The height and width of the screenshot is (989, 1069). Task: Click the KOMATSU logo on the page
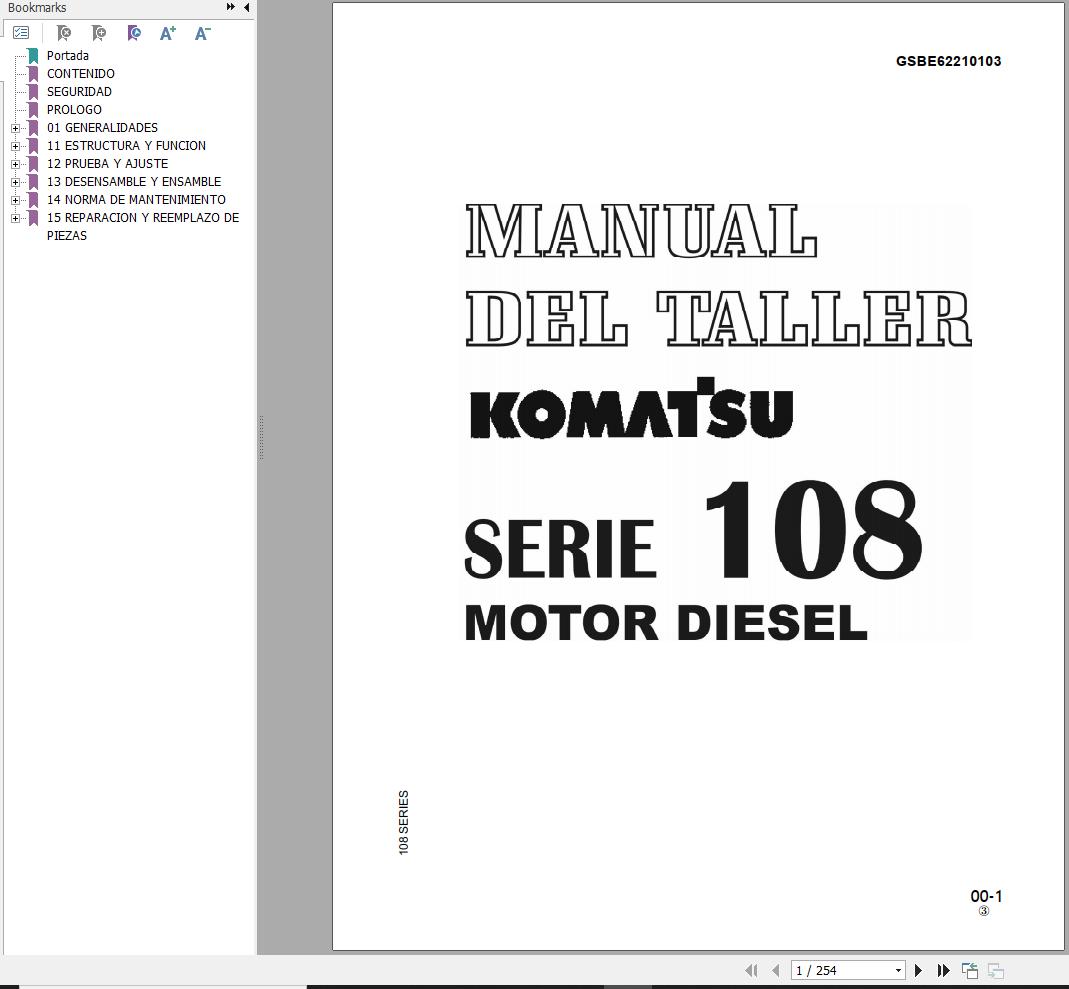(631, 409)
